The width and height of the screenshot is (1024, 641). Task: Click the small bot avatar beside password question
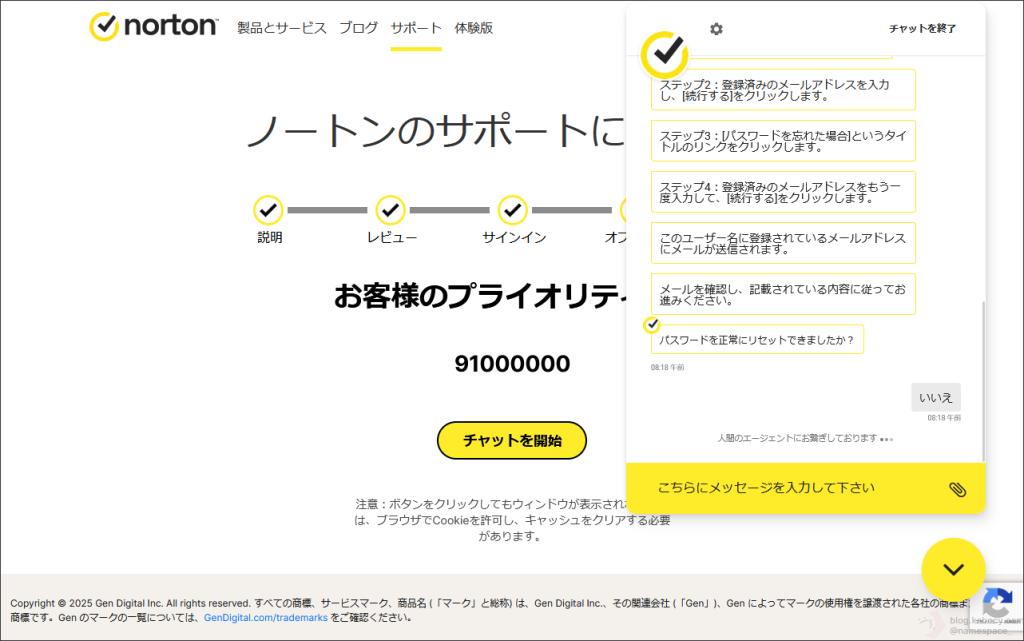(652, 325)
